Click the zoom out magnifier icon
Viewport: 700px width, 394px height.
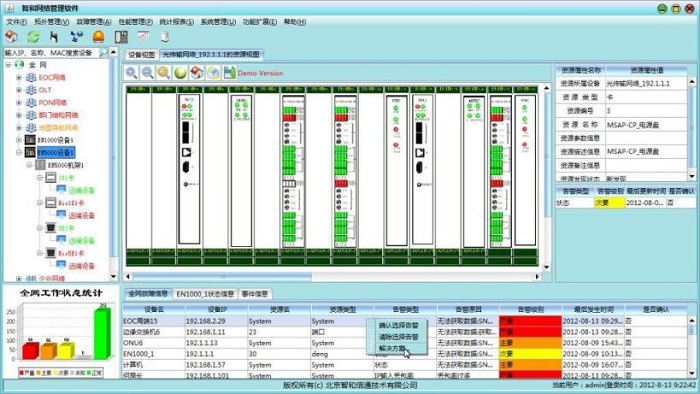point(147,72)
